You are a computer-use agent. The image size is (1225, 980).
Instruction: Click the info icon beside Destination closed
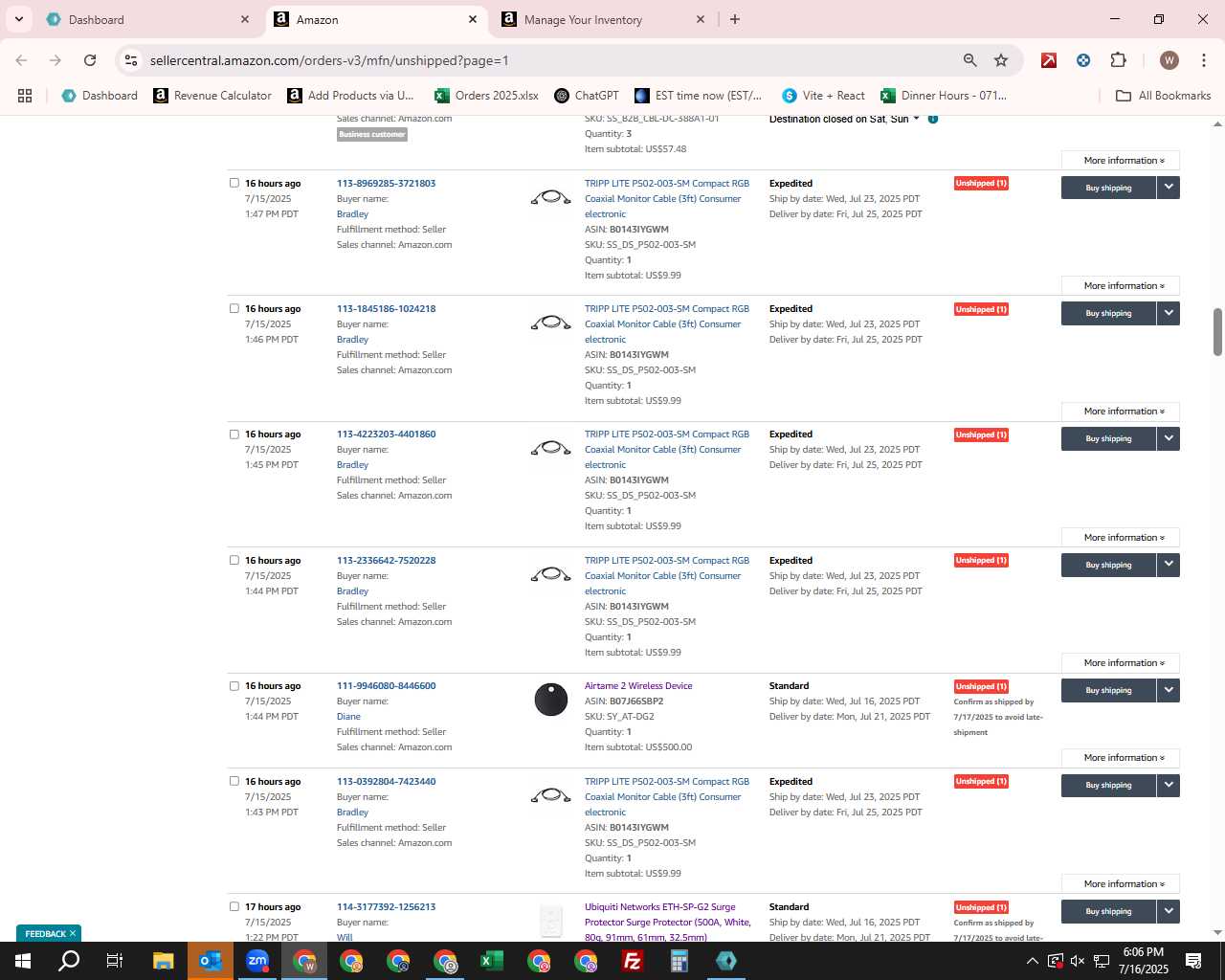(x=933, y=119)
